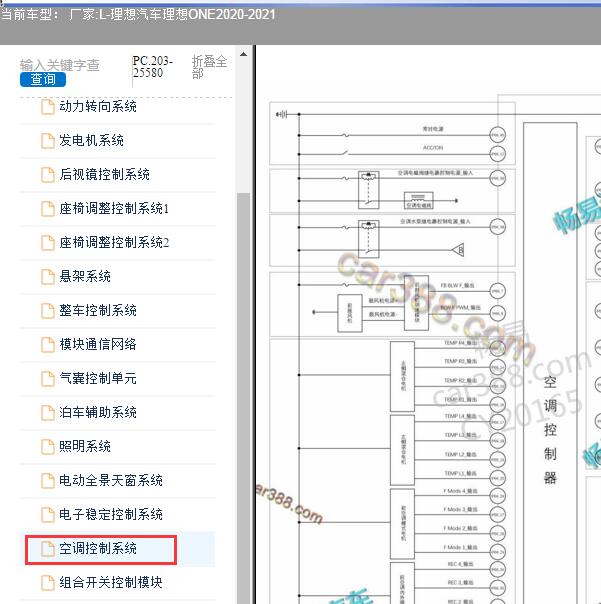Open the 泊车辅助系统 entry
This screenshot has width=601, height=604.
98,412
